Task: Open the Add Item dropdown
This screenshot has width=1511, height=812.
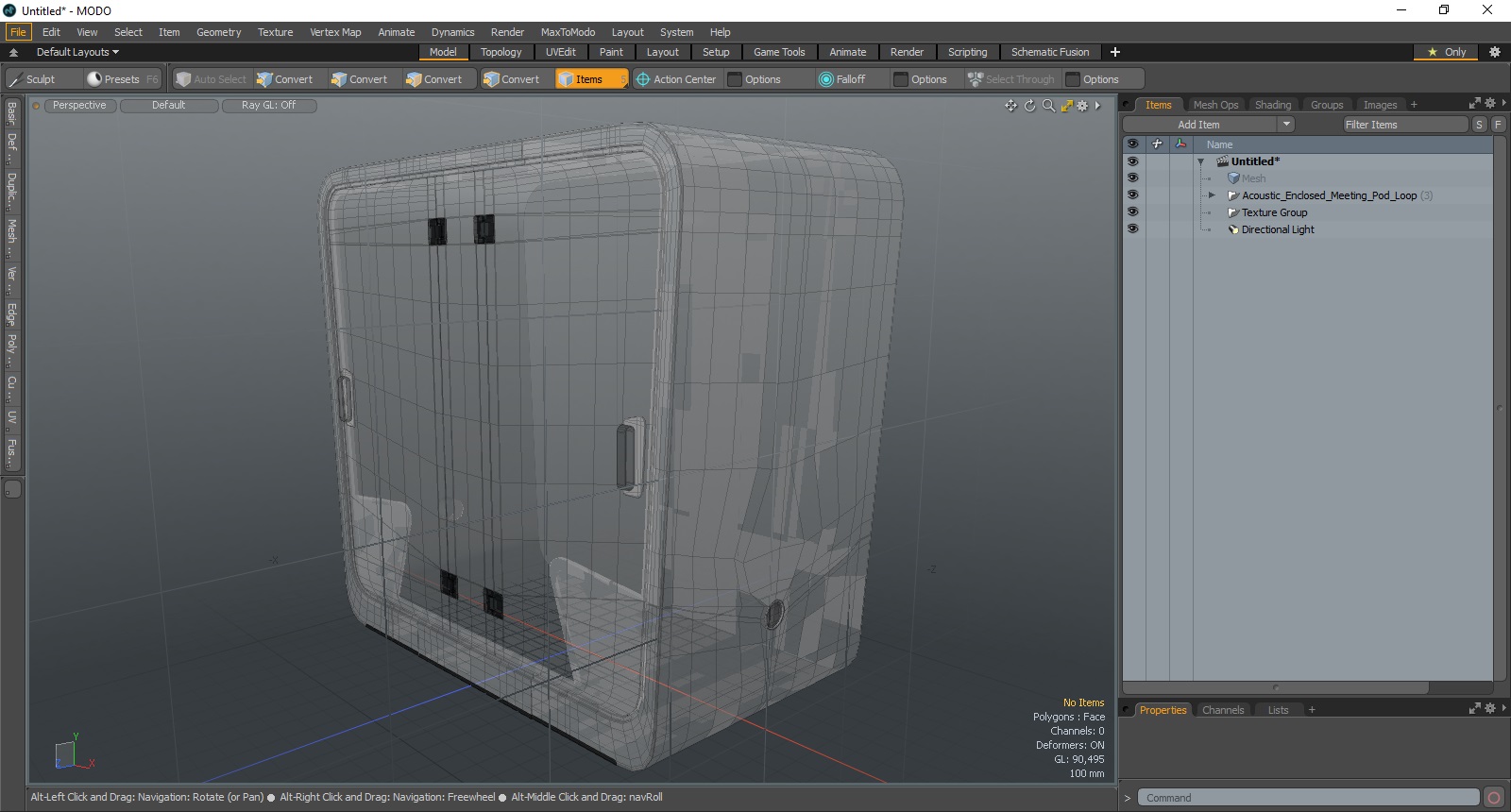Action: (1285, 125)
